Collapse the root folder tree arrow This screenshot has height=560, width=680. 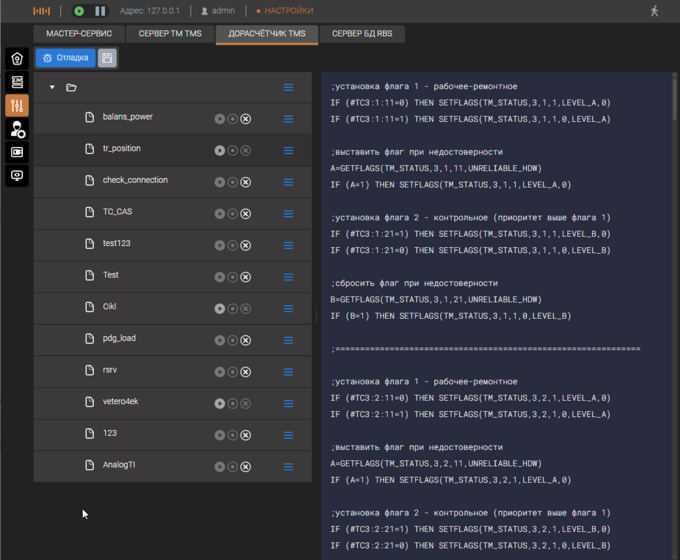[52, 88]
